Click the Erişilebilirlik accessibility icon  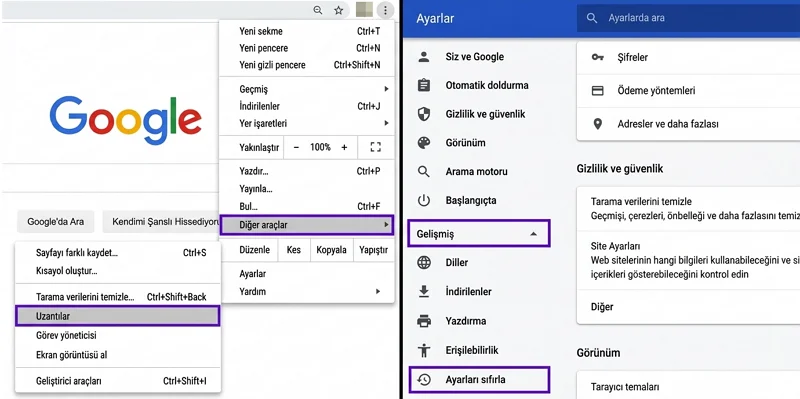click(424, 351)
